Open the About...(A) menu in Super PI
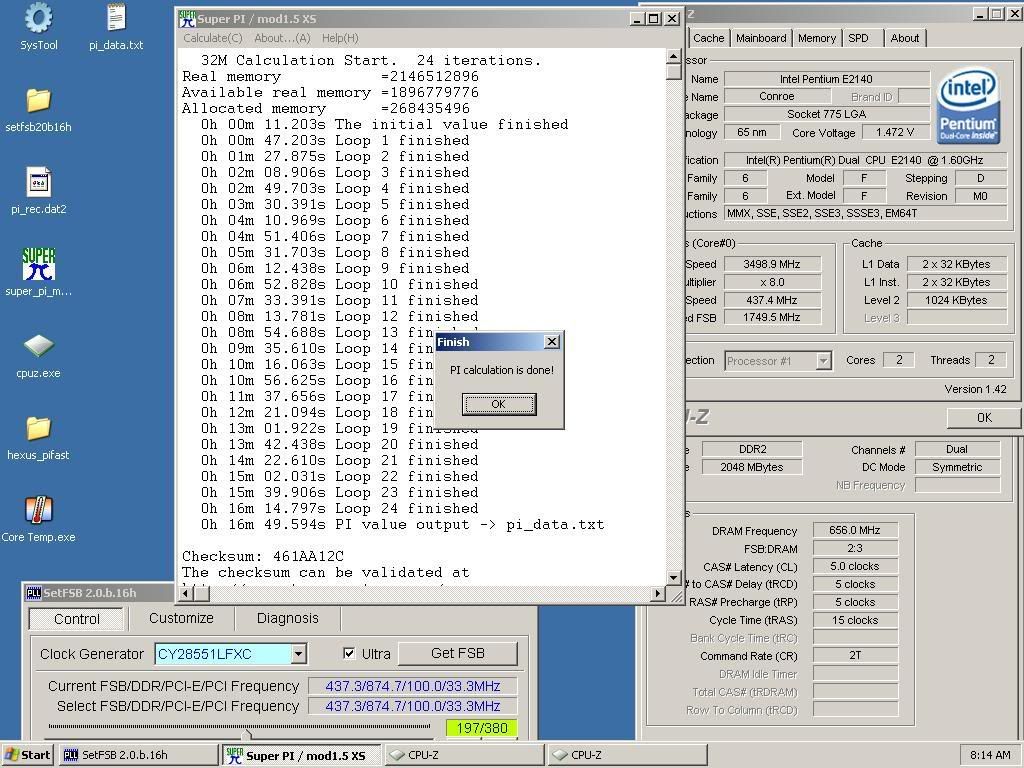This screenshot has height=768, width=1024. pos(282,38)
